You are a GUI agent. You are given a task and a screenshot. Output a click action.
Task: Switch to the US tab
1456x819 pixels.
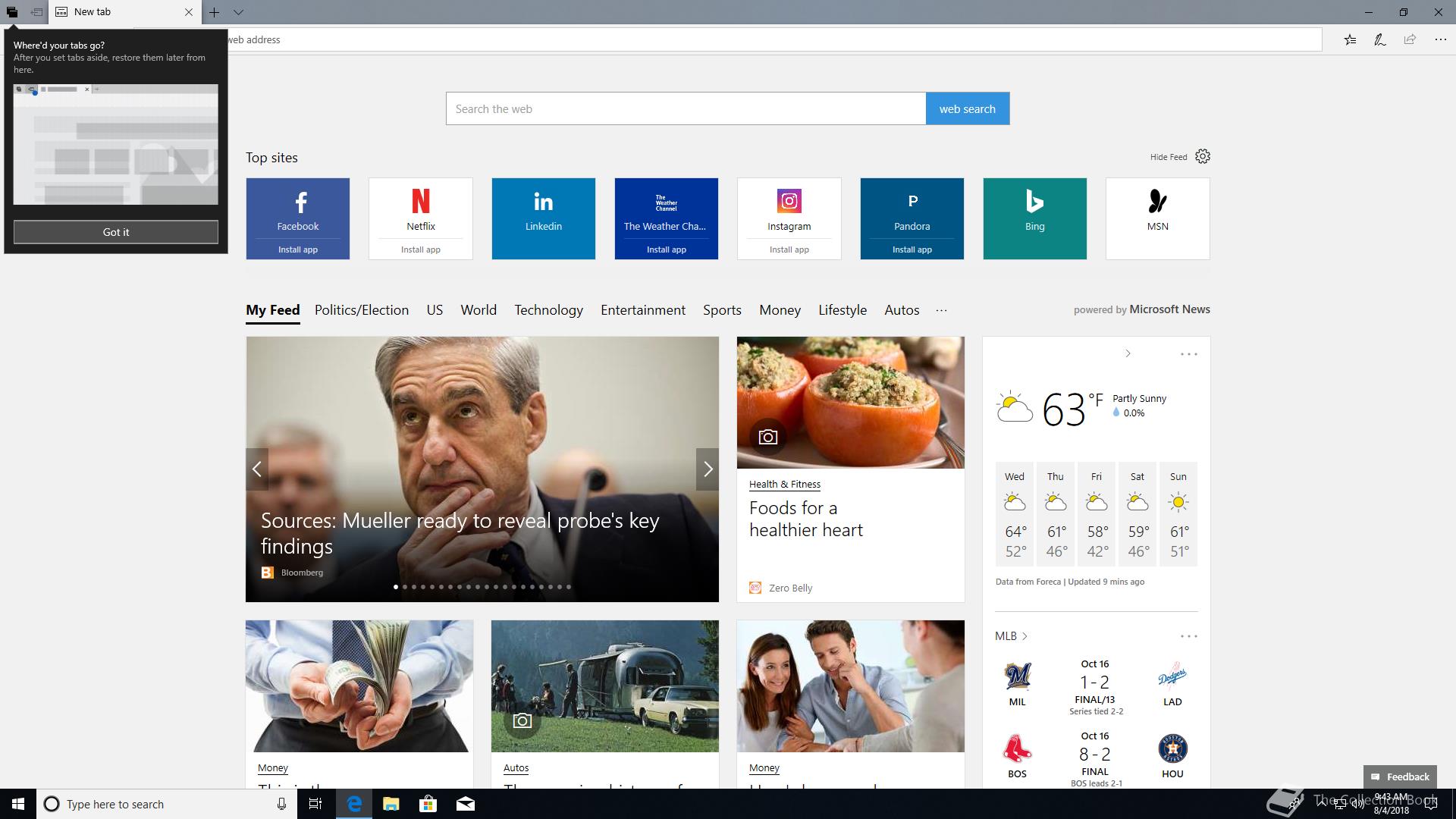point(435,310)
